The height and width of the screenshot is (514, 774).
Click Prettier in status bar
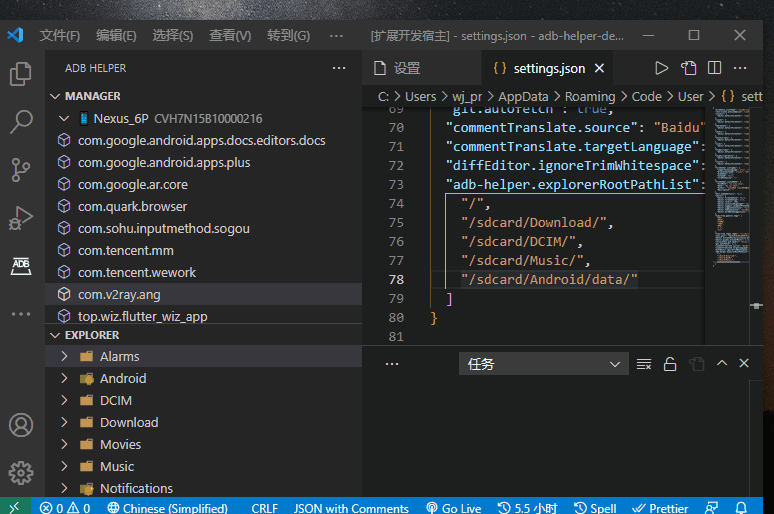click(x=660, y=508)
